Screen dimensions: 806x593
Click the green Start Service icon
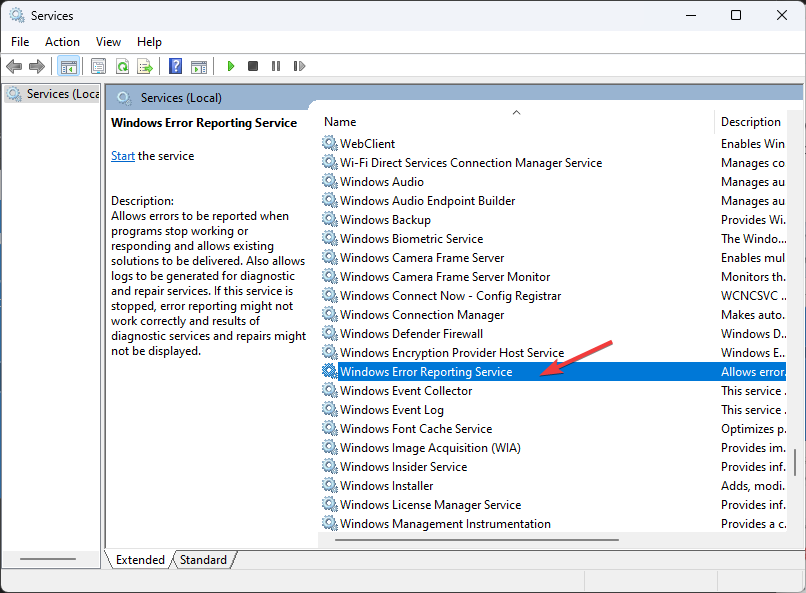point(231,66)
